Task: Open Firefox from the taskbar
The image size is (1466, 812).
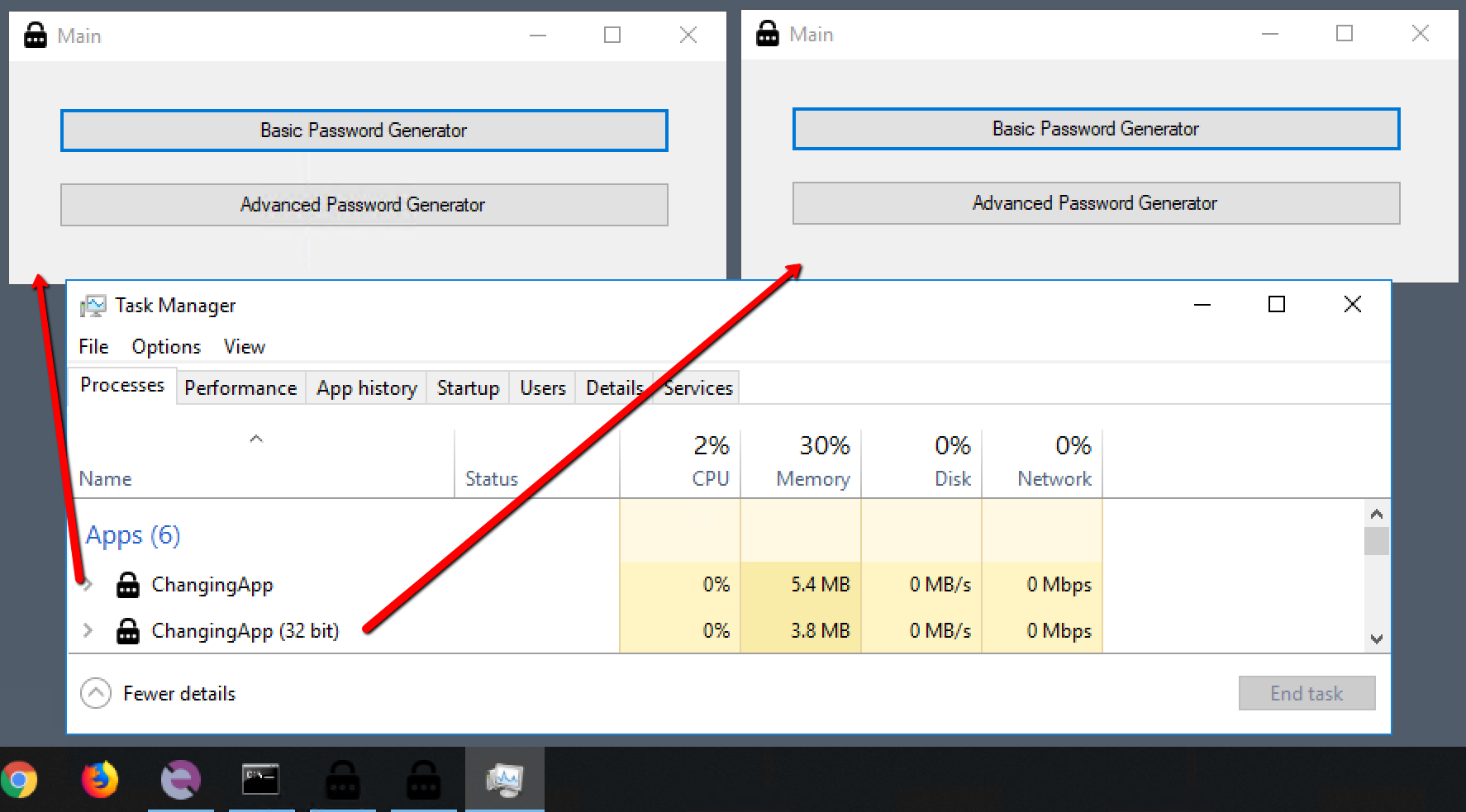Action: click(x=99, y=778)
